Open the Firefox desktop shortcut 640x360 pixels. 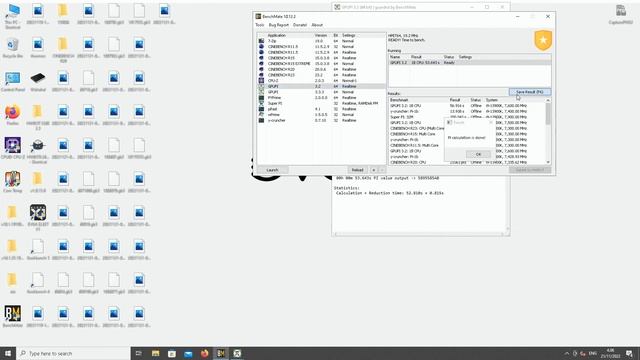[x=13, y=115]
